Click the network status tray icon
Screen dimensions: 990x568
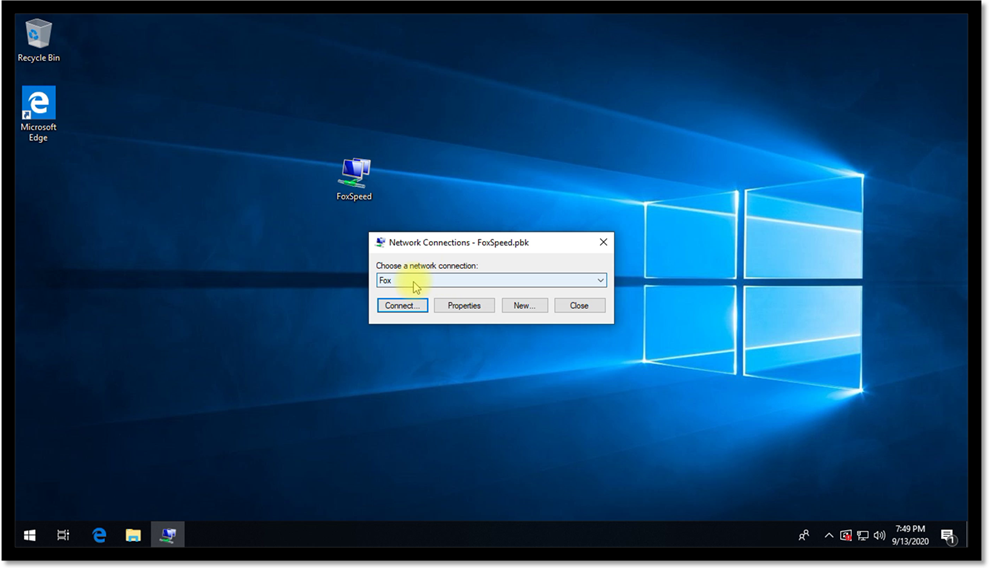(x=862, y=535)
